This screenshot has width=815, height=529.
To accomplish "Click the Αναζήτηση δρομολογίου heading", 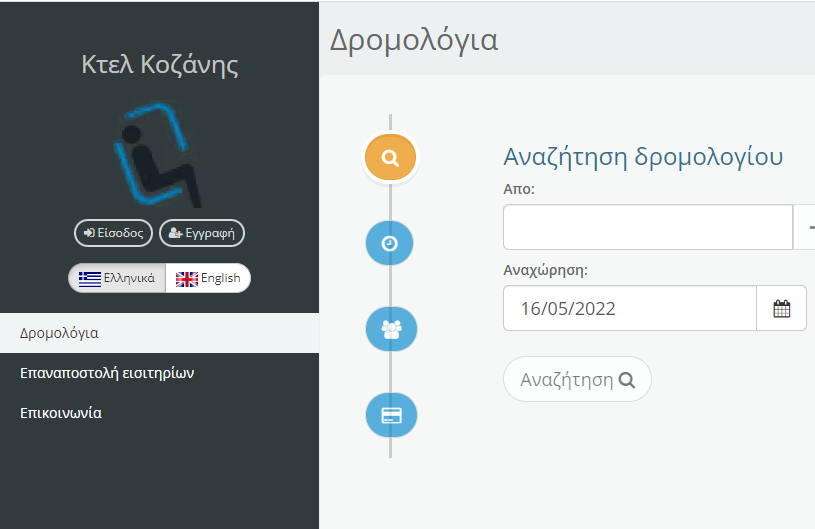I will (643, 157).
